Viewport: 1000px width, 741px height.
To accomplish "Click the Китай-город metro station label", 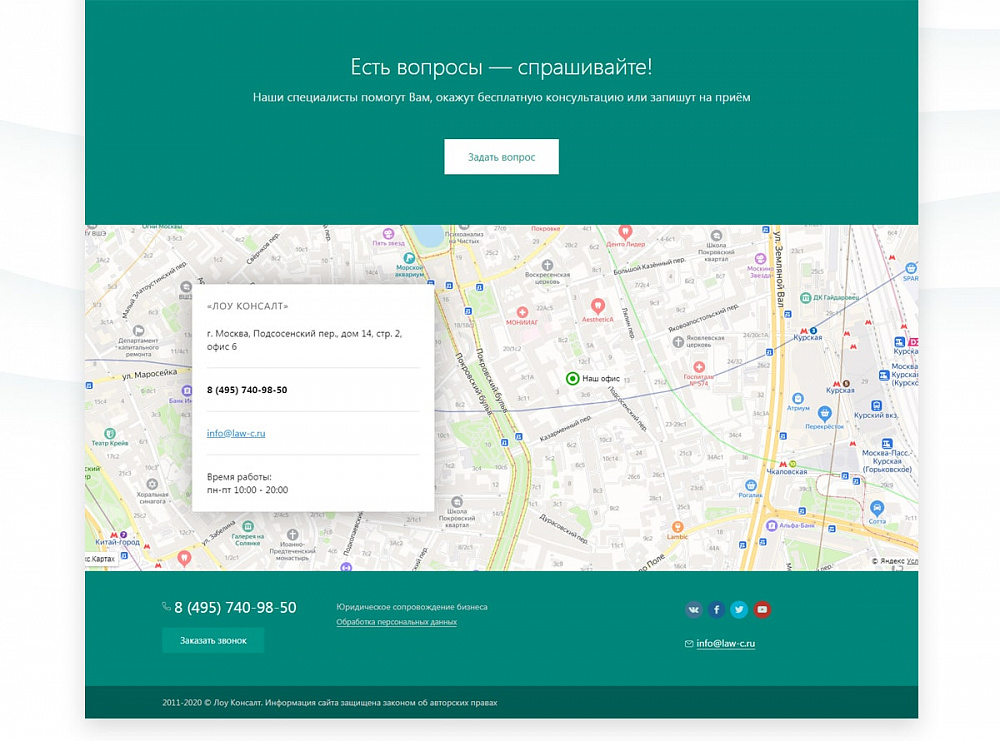I will 117,542.
